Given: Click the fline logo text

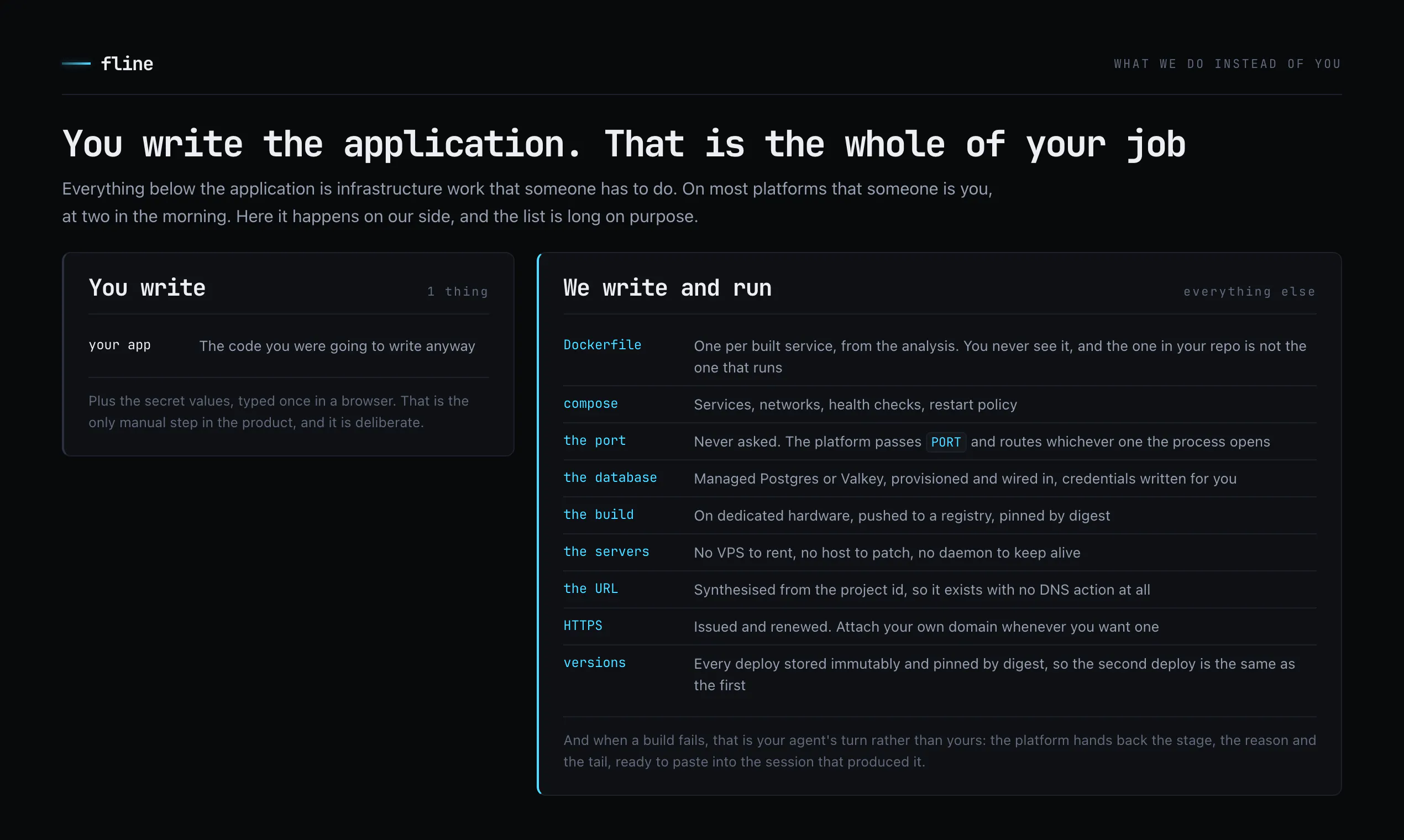Looking at the screenshot, I should click(x=127, y=64).
